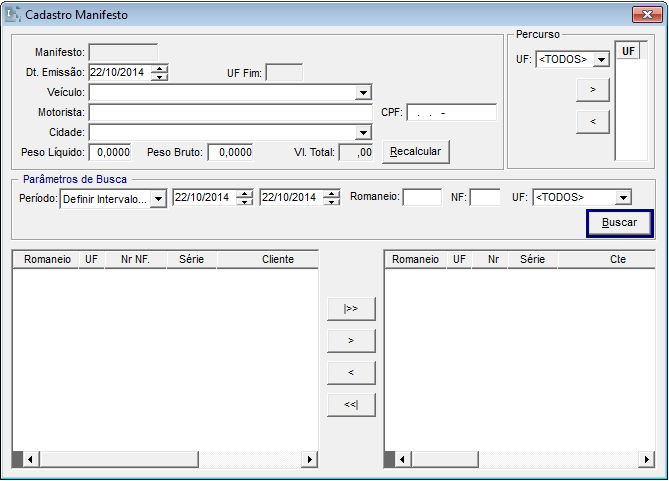Click the Cliente column header
The height and width of the screenshot is (481, 669).
tap(277, 259)
